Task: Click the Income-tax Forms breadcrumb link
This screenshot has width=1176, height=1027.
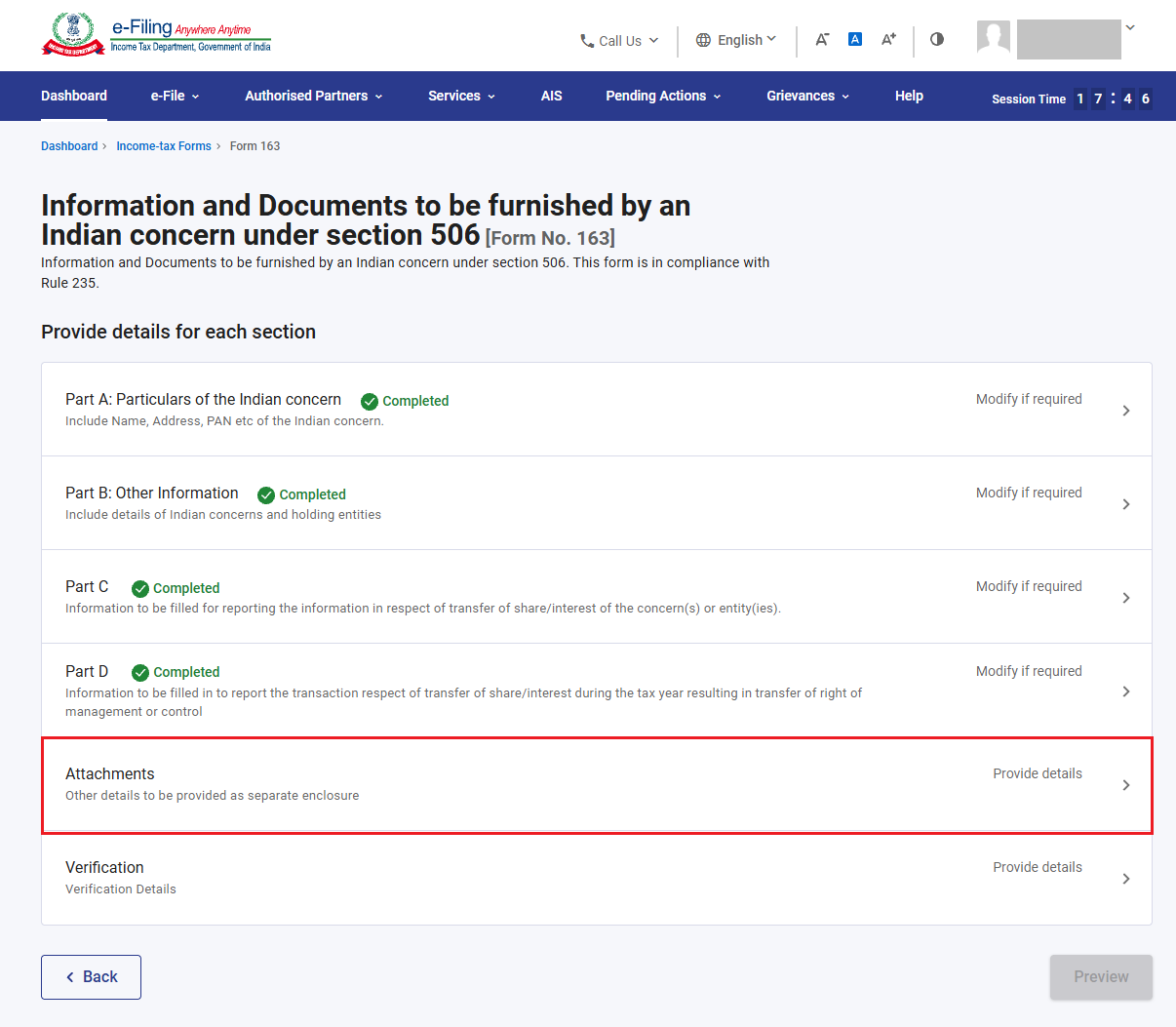Action: [164, 146]
